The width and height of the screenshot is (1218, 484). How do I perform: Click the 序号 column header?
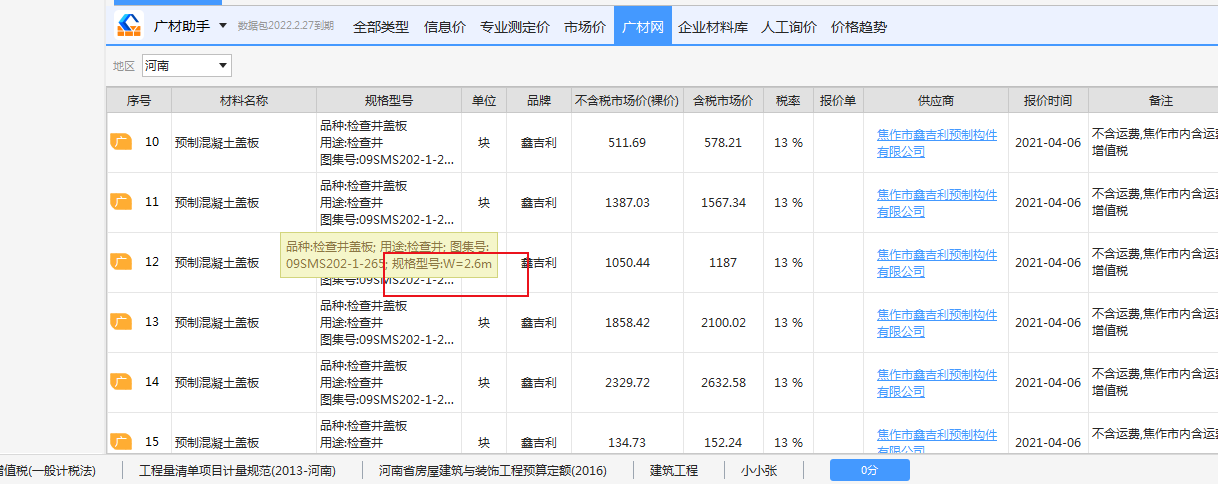pyautogui.click(x=139, y=100)
